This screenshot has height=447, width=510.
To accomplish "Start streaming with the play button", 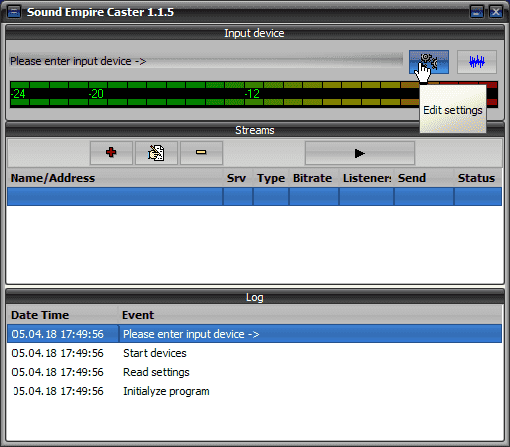I will 360,153.
